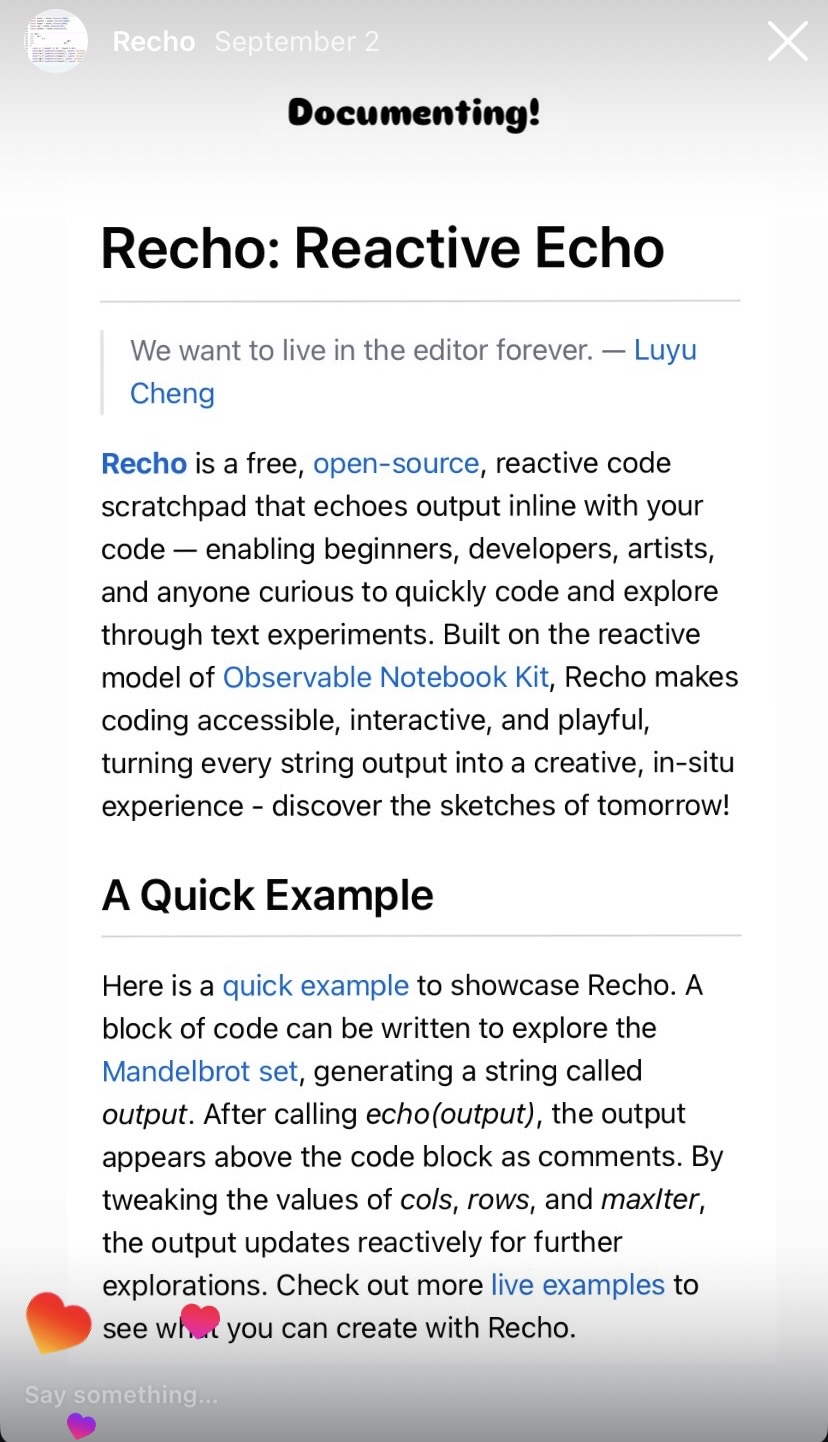Open the "open-source" link
This screenshot has width=828, height=1442.
[396, 464]
